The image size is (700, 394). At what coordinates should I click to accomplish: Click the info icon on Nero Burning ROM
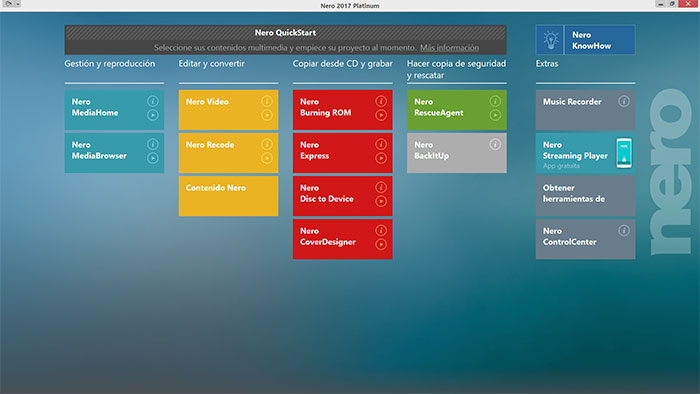pos(381,101)
